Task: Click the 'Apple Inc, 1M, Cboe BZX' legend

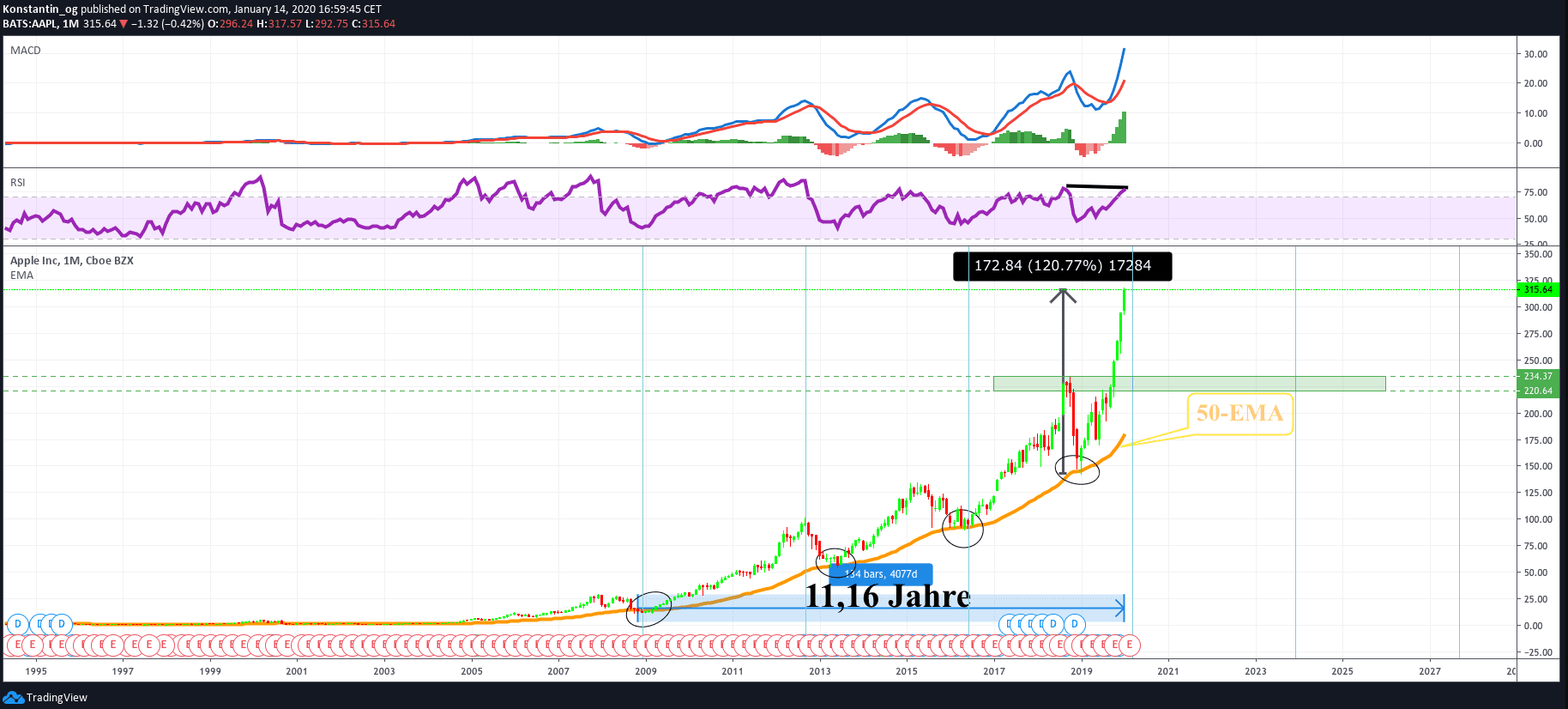Action: coord(72,261)
